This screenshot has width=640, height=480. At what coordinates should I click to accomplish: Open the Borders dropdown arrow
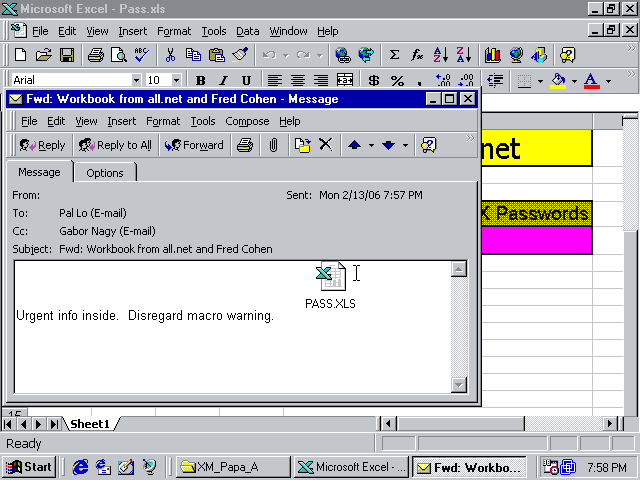point(540,81)
